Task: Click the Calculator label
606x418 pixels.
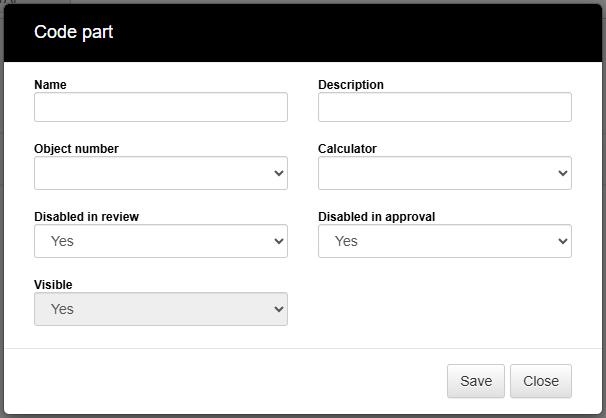Action: (347, 149)
